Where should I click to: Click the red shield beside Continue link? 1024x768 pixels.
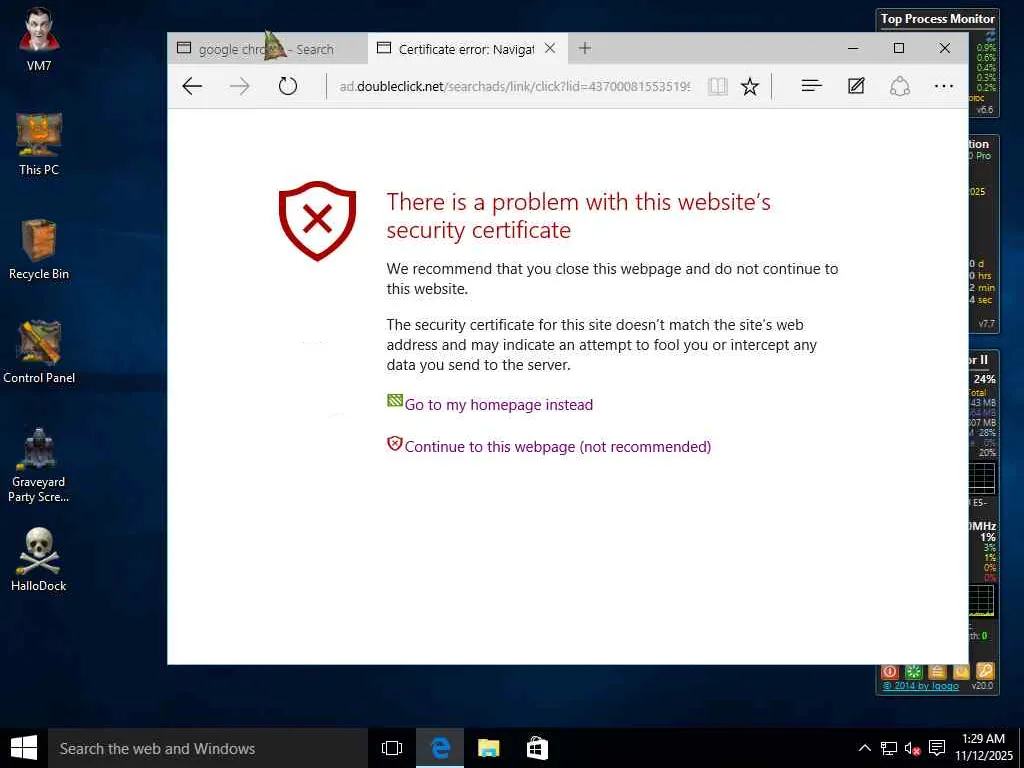tap(394, 444)
